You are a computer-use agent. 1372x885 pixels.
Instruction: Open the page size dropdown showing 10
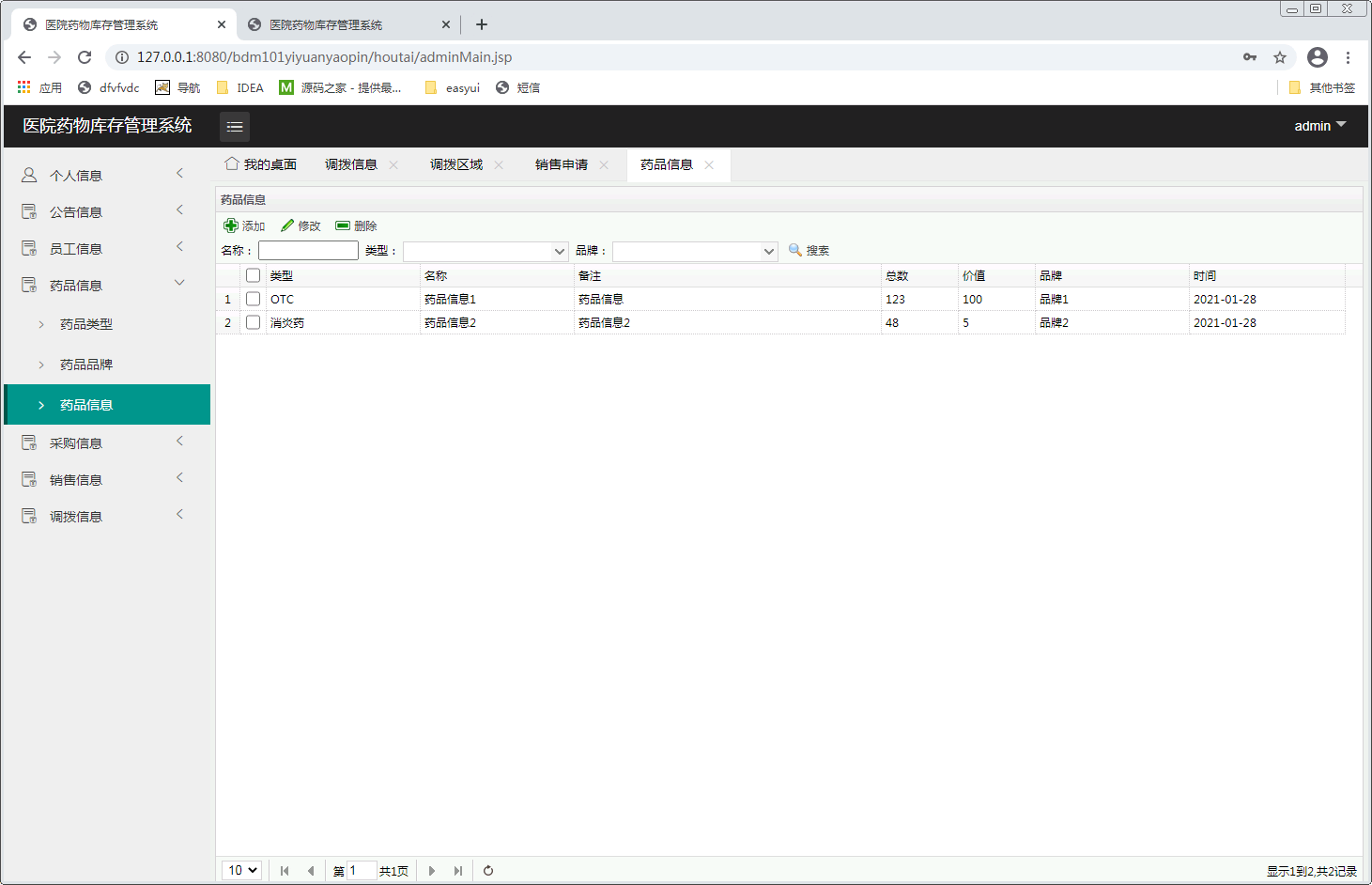click(x=241, y=870)
